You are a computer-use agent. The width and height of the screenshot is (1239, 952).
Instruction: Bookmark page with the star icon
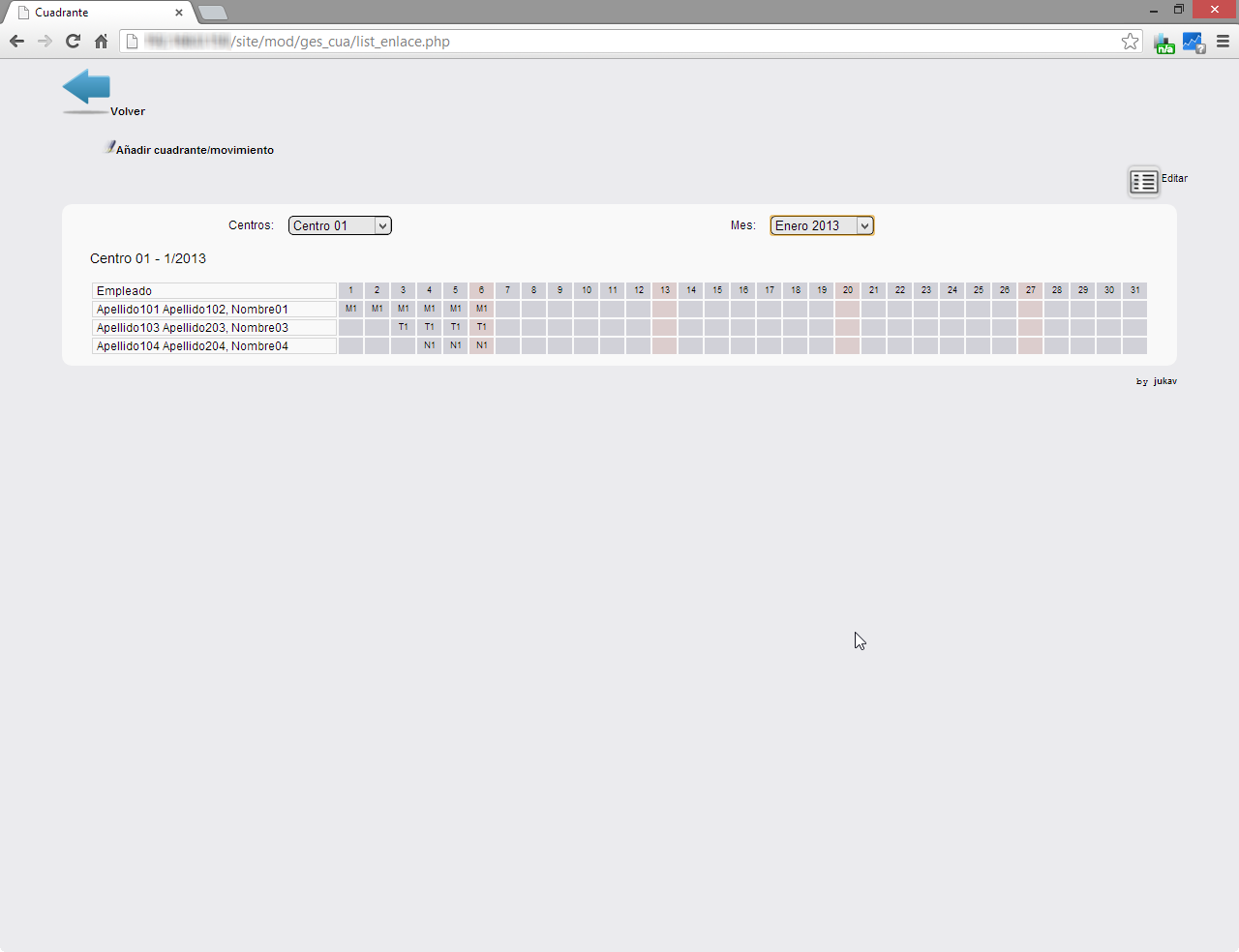coord(1130,42)
